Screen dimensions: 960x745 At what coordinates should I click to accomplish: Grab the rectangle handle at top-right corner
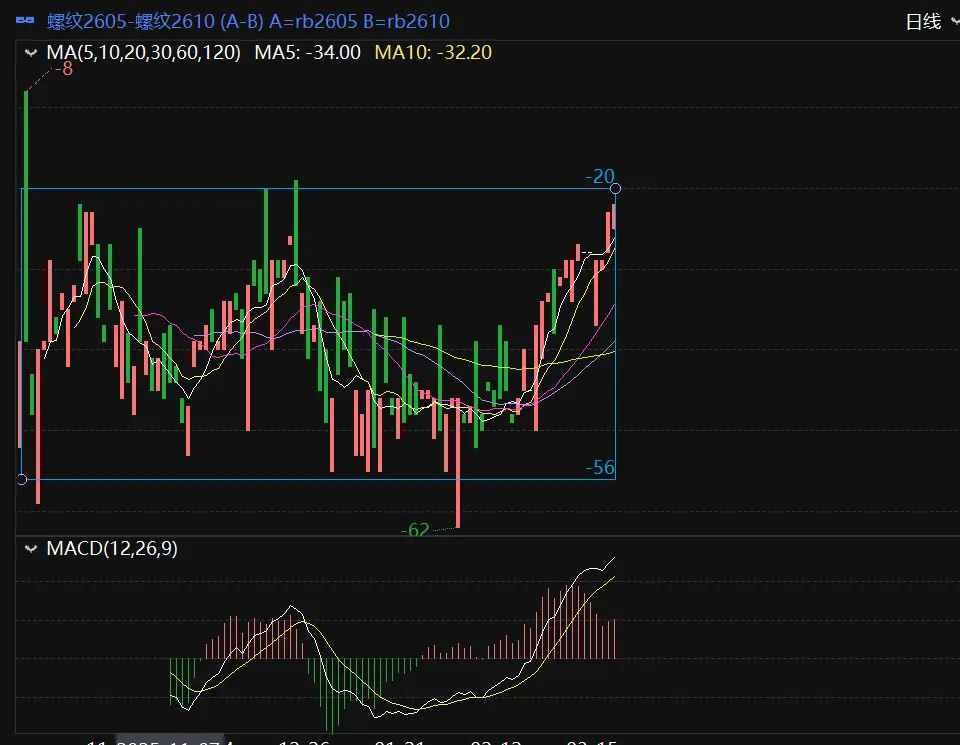[615, 188]
